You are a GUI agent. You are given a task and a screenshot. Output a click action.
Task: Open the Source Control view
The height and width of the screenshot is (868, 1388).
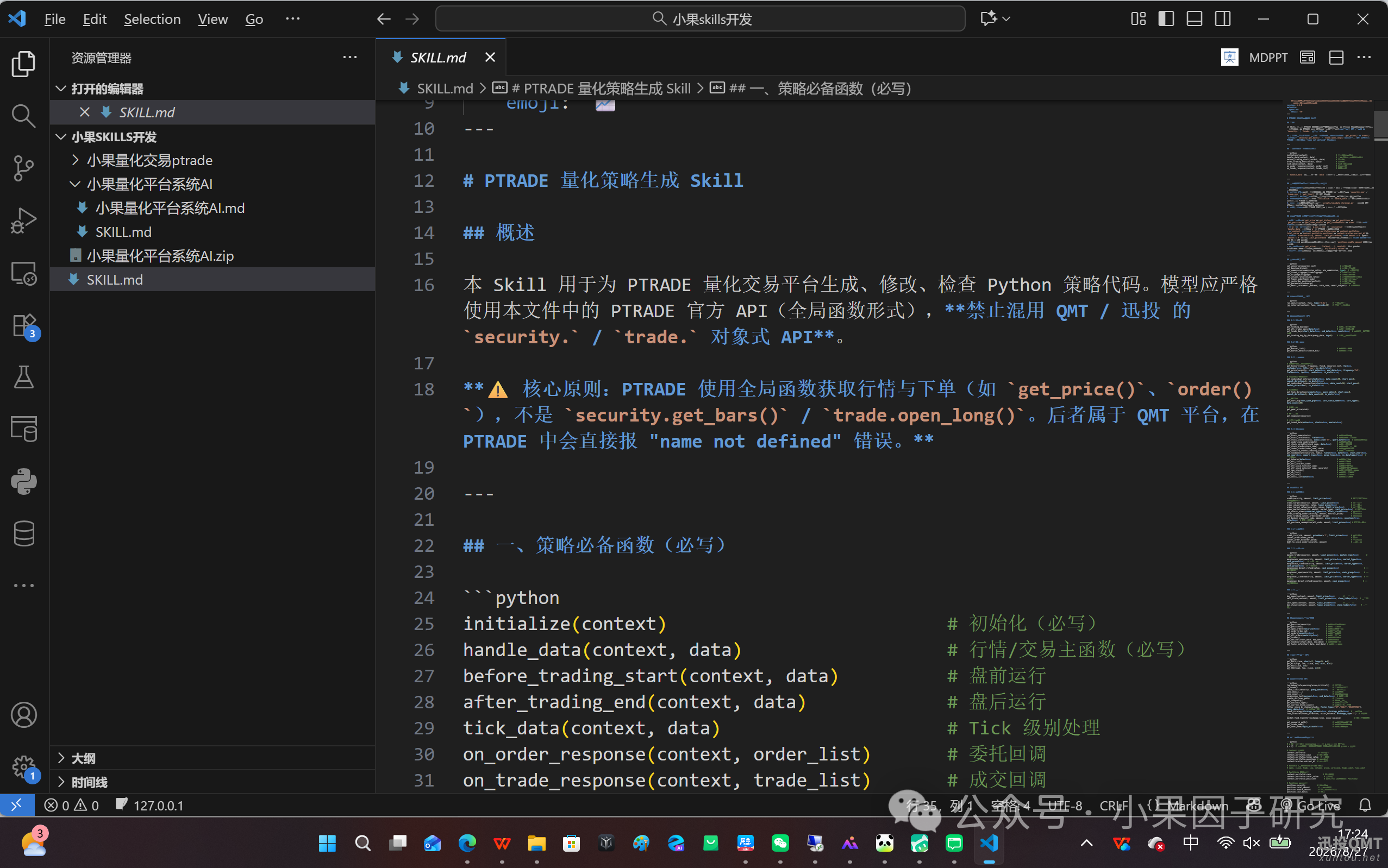(23, 168)
